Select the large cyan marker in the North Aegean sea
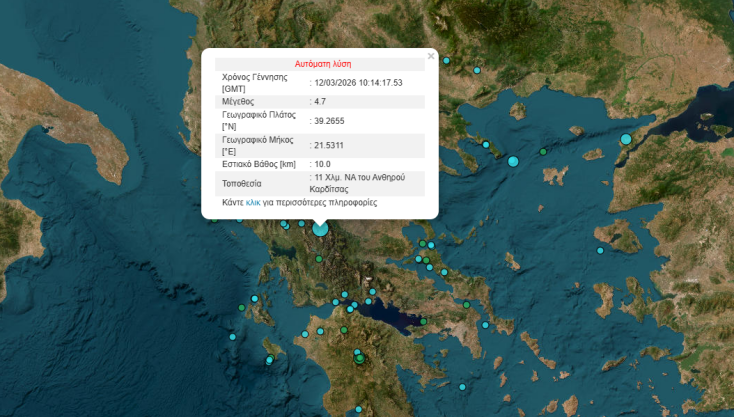The image size is (734, 417). click(x=513, y=161)
